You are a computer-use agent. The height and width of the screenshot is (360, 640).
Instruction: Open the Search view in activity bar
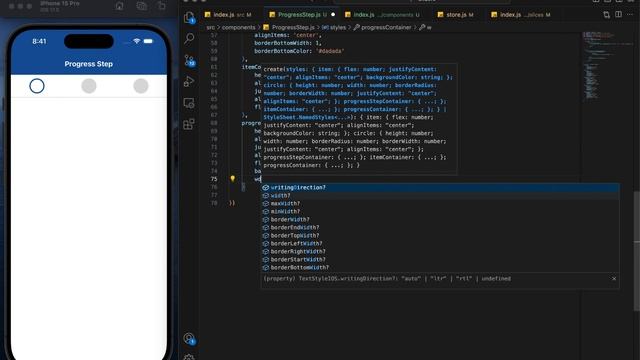(x=189, y=38)
